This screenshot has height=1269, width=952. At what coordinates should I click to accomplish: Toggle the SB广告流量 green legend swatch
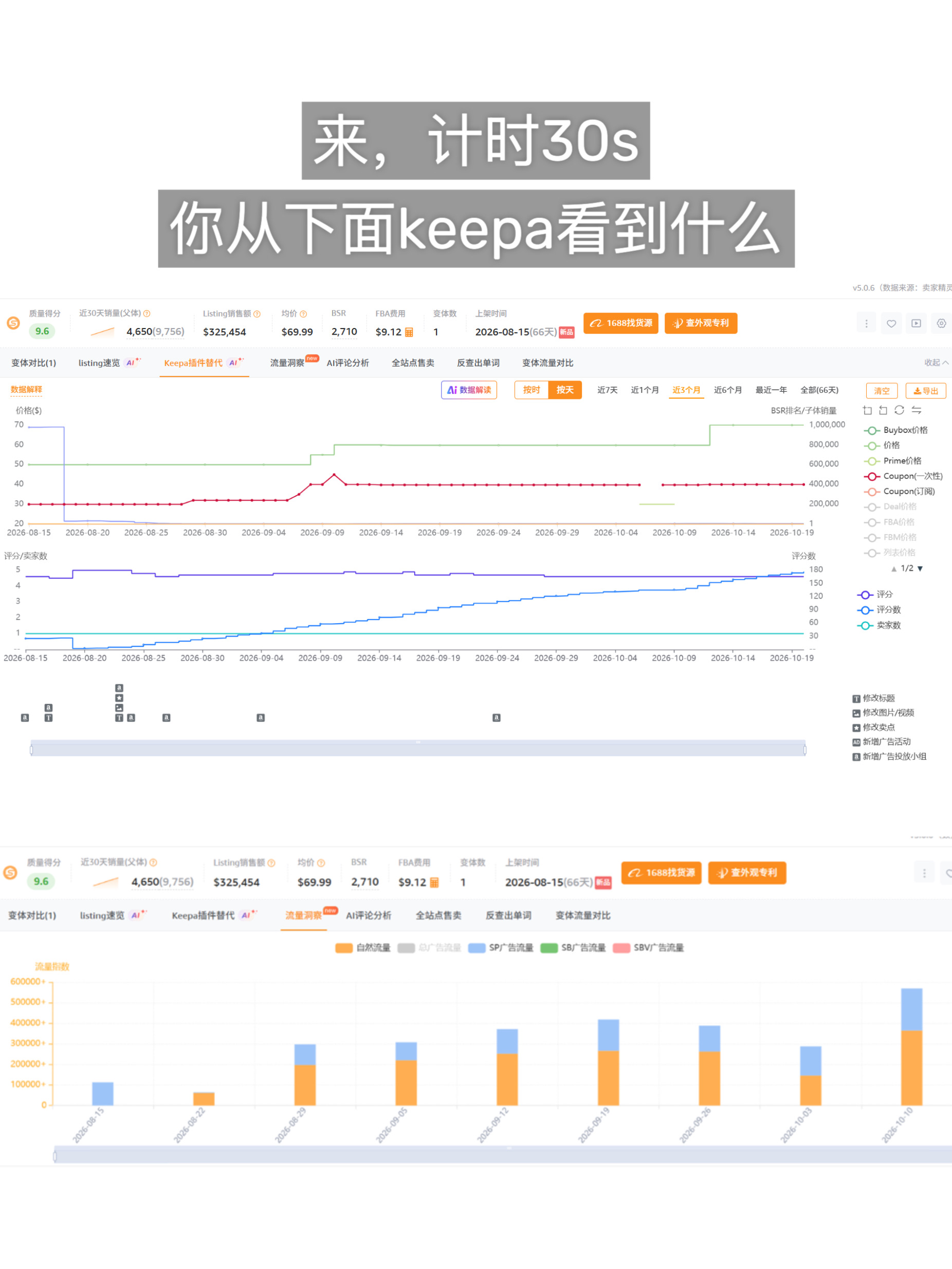tap(549, 948)
